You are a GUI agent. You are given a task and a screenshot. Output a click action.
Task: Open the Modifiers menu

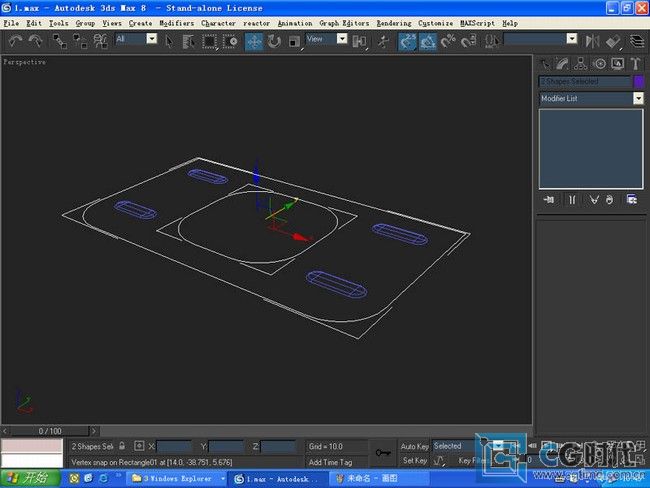coord(177,23)
